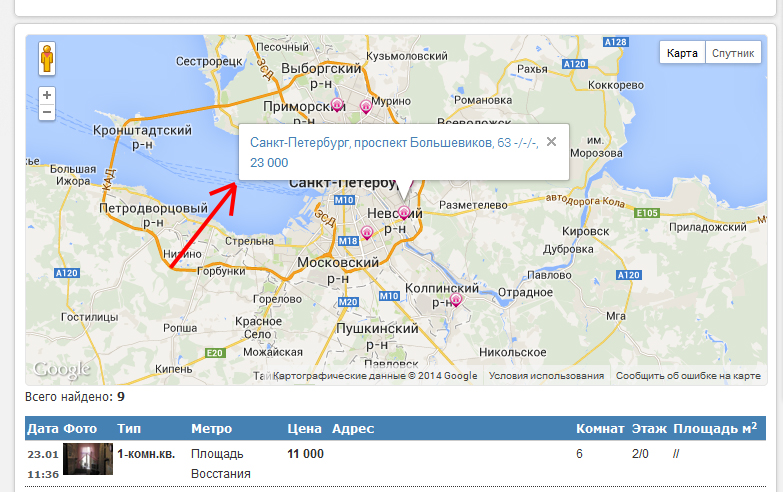The height and width of the screenshot is (492, 783).
Task: Sort table by Метро column header
Action: coord(212,429)
